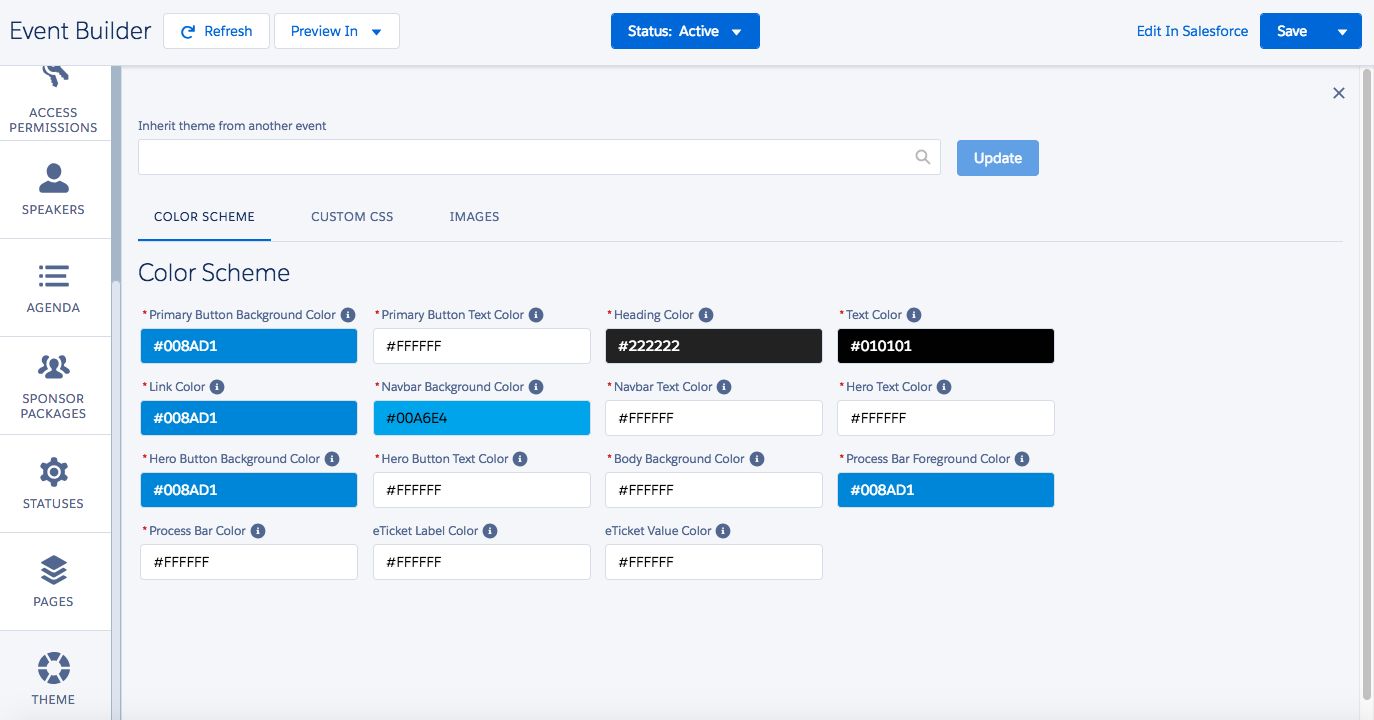
Task: Switch to the Custom CSS tab
Action: tap(352, 216)
